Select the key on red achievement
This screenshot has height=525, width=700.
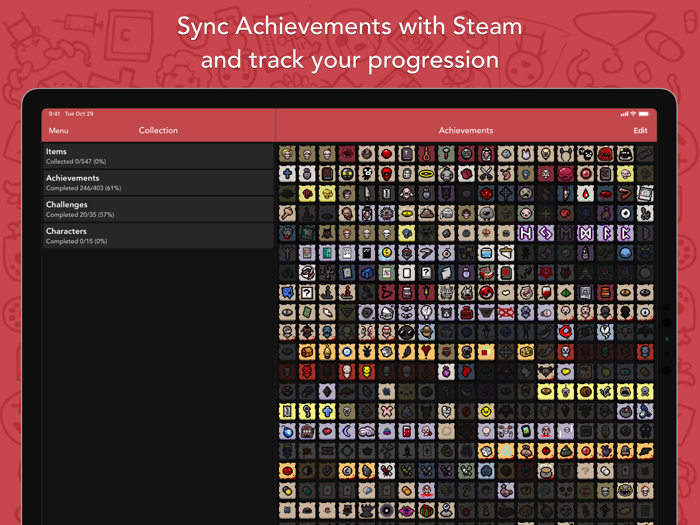[426, 154]
